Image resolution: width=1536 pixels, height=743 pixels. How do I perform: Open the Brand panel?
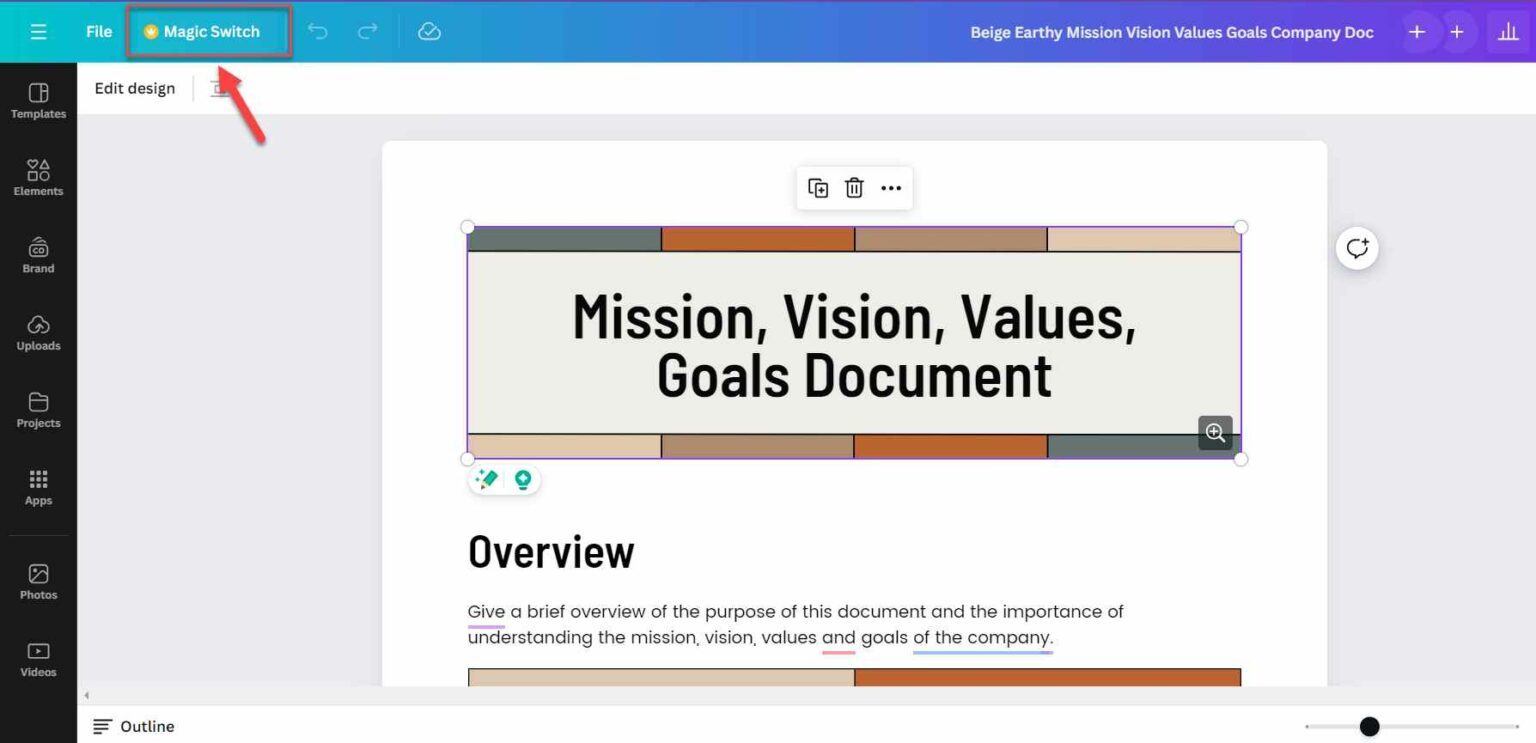[38, 255]
